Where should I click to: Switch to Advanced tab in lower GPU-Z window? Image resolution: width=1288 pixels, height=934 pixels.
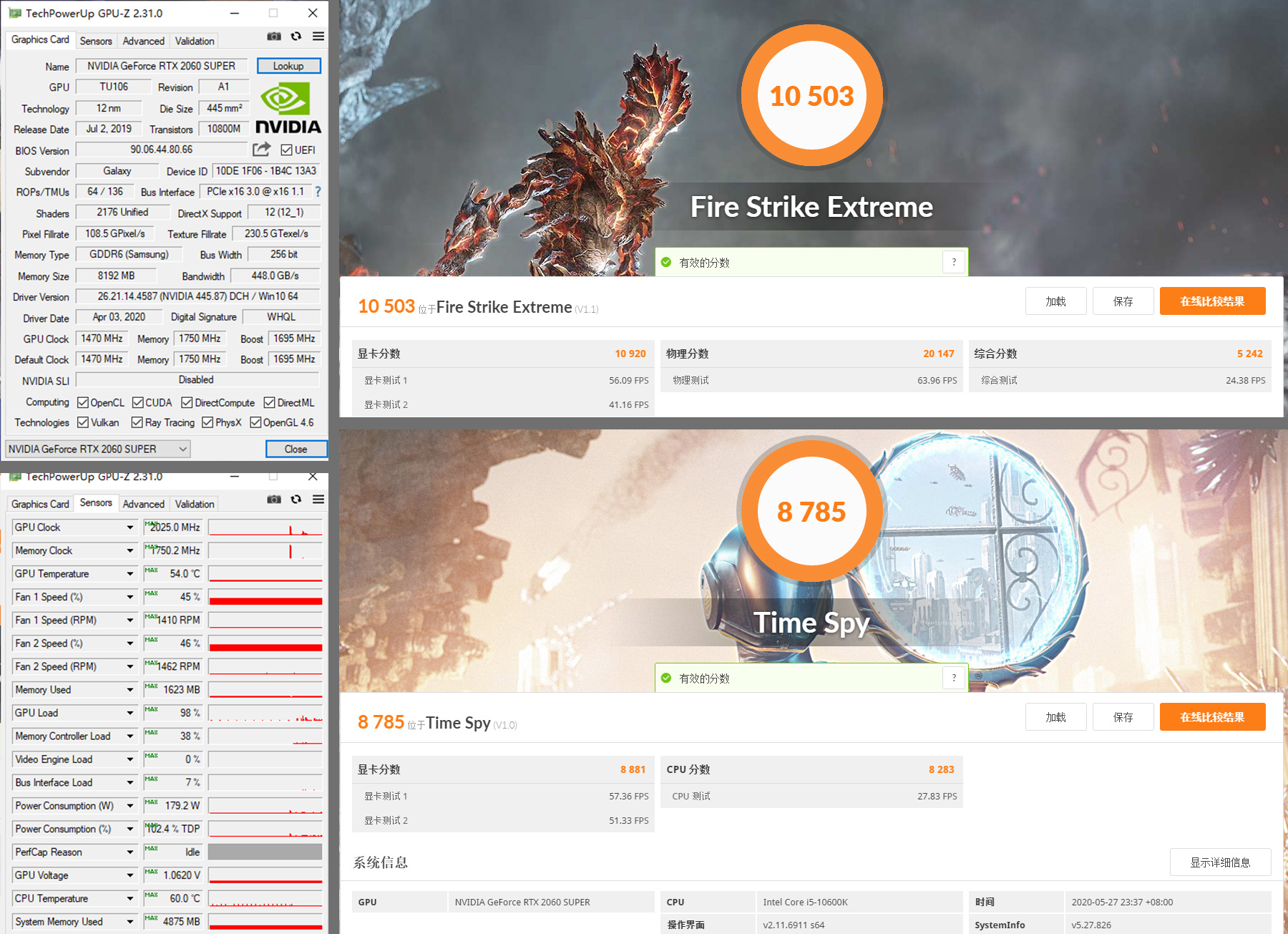click(x=143, y=504)
